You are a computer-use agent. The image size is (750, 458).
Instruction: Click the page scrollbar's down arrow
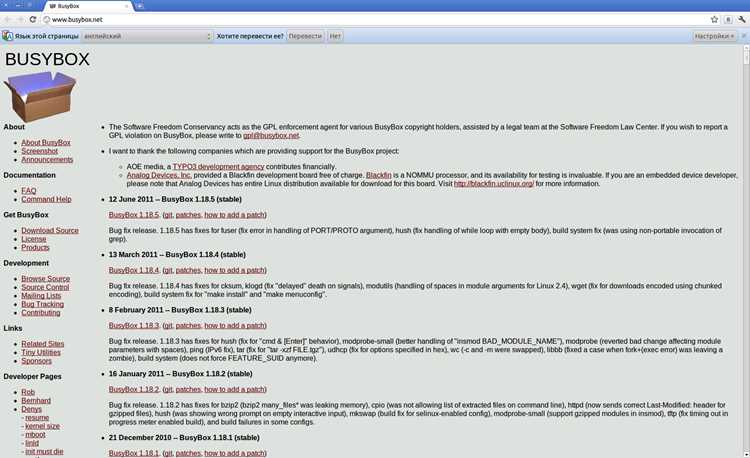[x=746, y=454]
